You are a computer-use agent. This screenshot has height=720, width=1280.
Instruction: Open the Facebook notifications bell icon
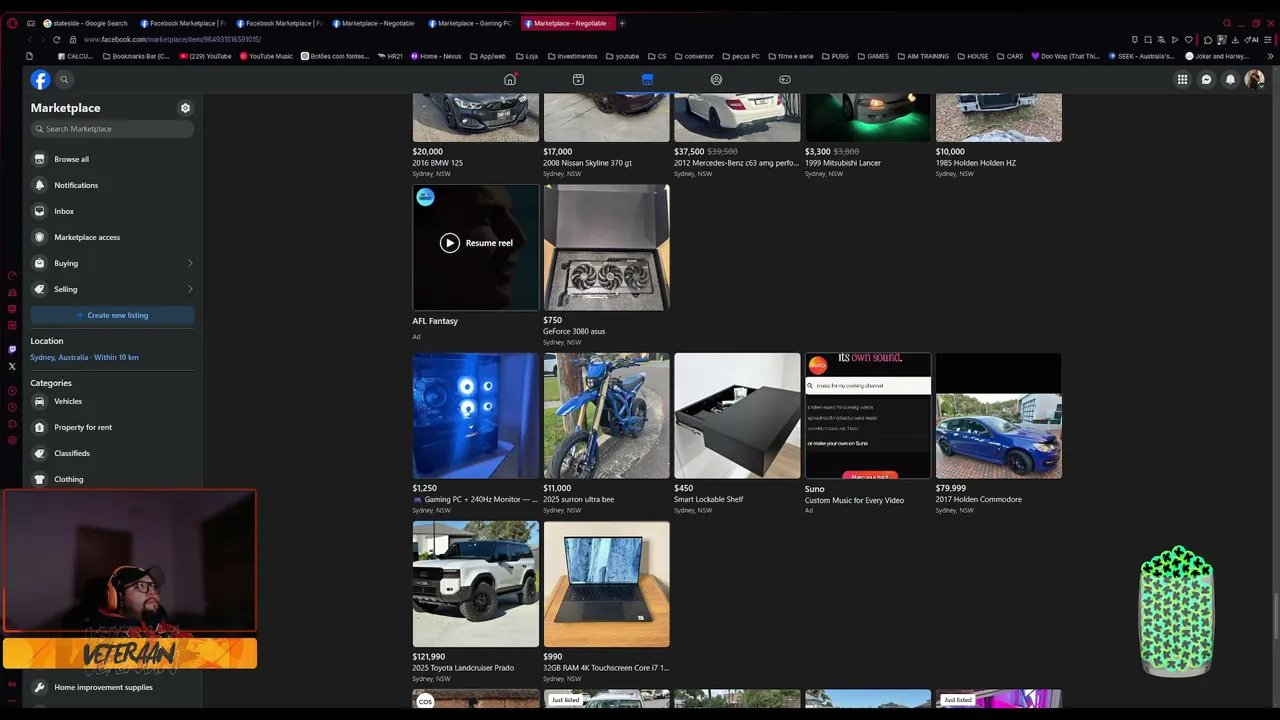[1231, 80]
